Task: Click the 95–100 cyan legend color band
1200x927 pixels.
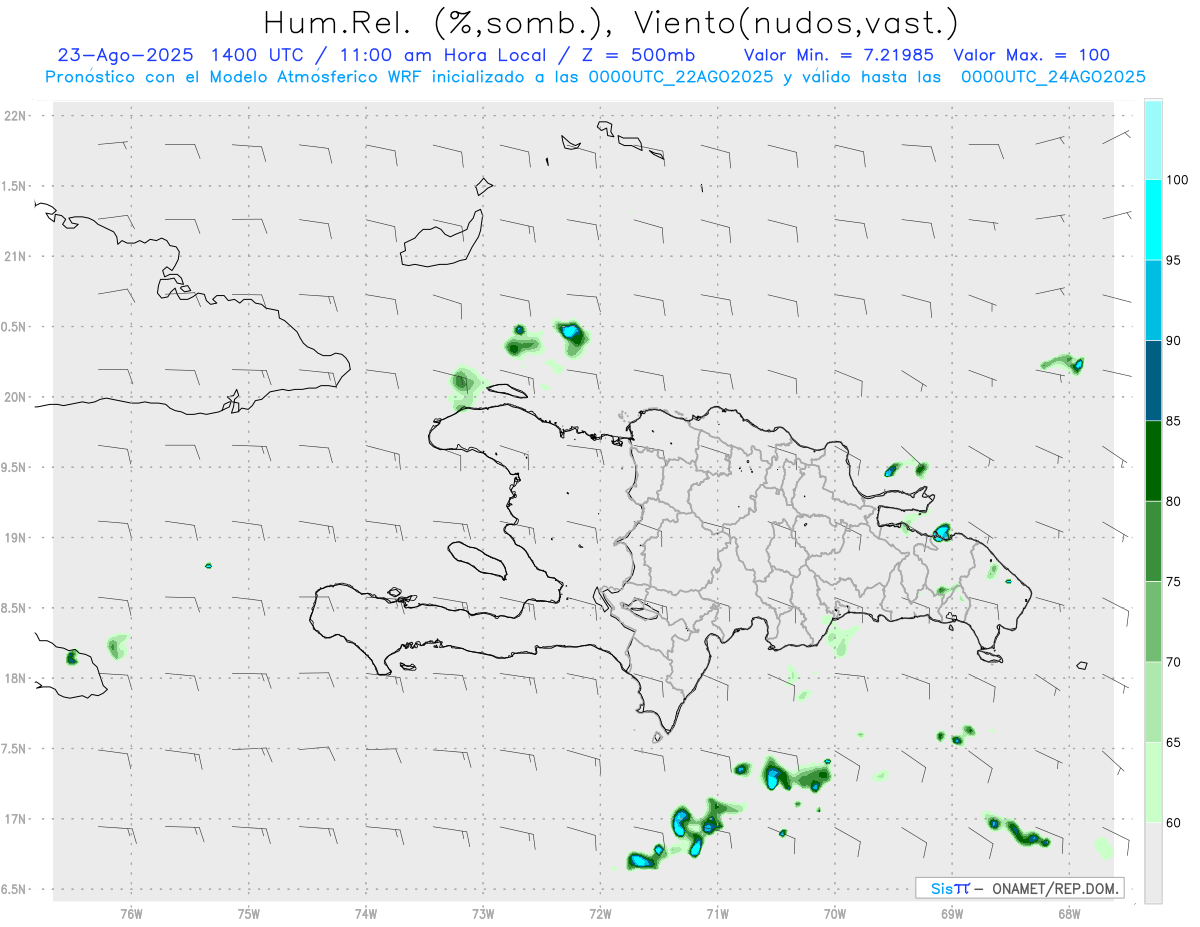Action: pos(1153,220)
